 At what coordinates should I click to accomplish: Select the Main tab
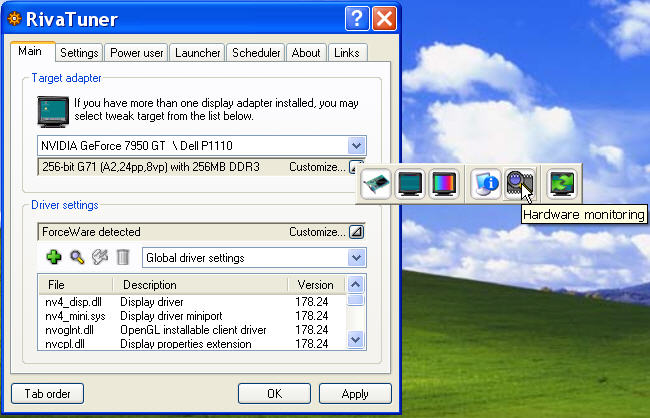tap(30, 51)
